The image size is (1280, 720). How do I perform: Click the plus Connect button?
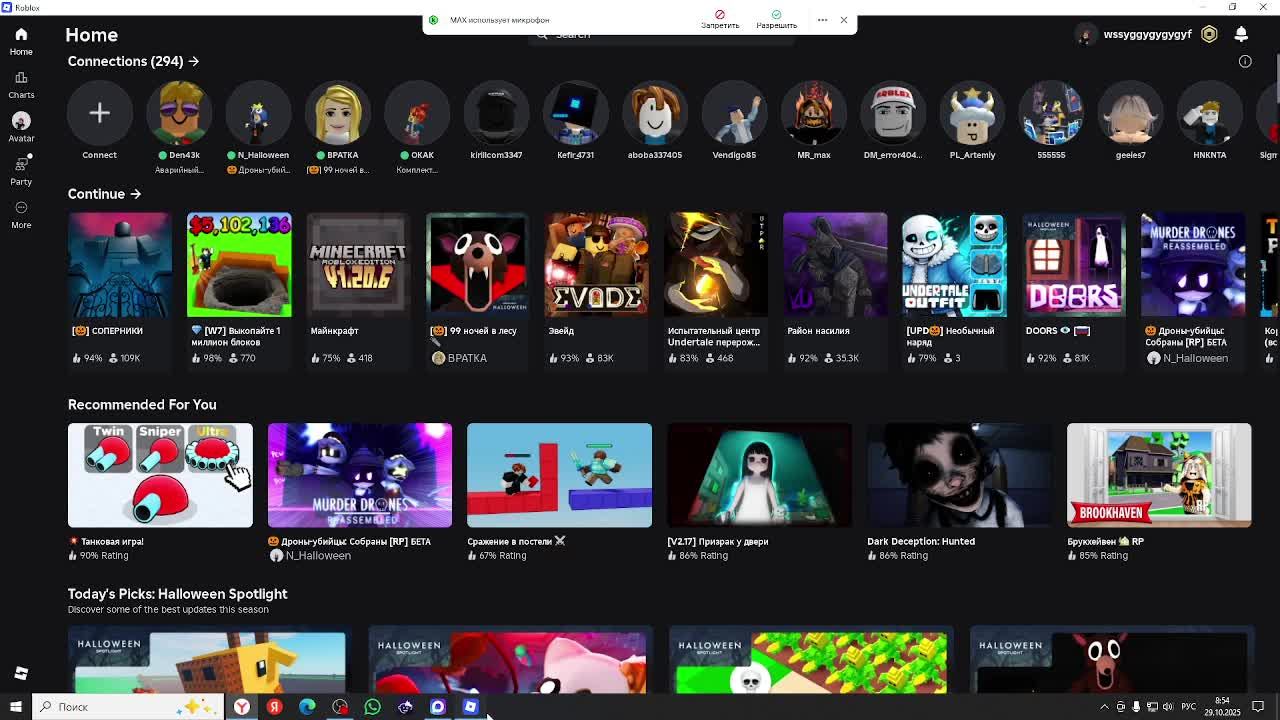(x=99, y=113)
